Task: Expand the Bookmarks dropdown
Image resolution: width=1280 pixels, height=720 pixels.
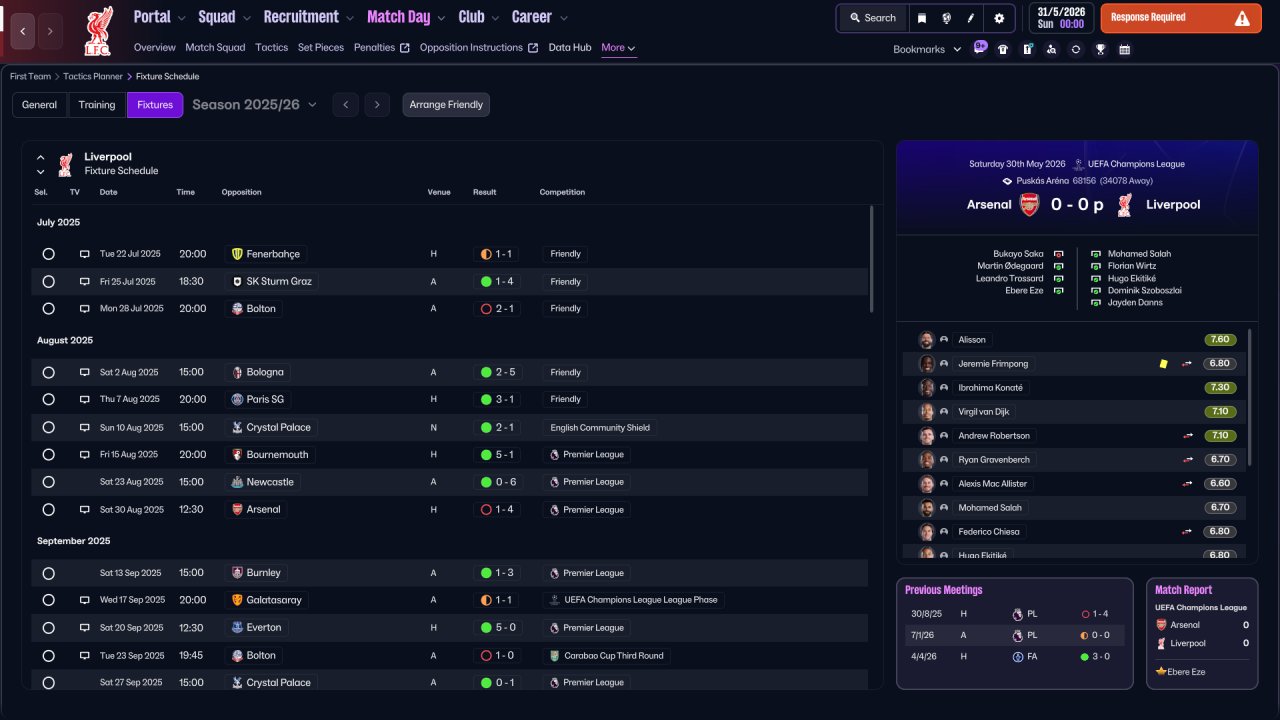Action: 927,49
